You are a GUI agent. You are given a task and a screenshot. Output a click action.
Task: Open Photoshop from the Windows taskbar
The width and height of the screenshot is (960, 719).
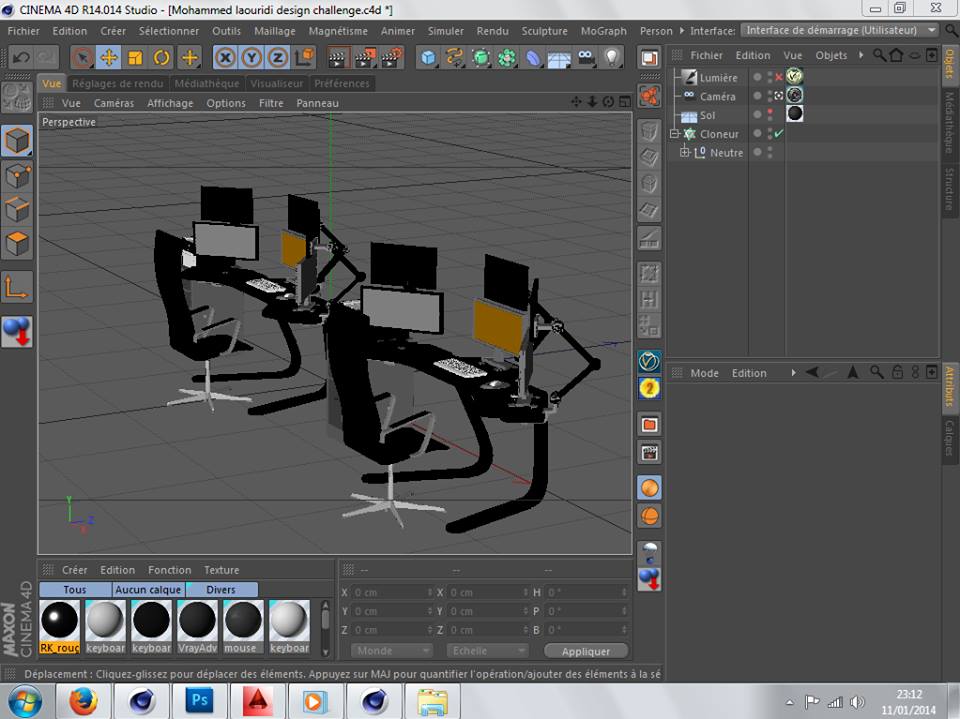click(x=199, y=701)
